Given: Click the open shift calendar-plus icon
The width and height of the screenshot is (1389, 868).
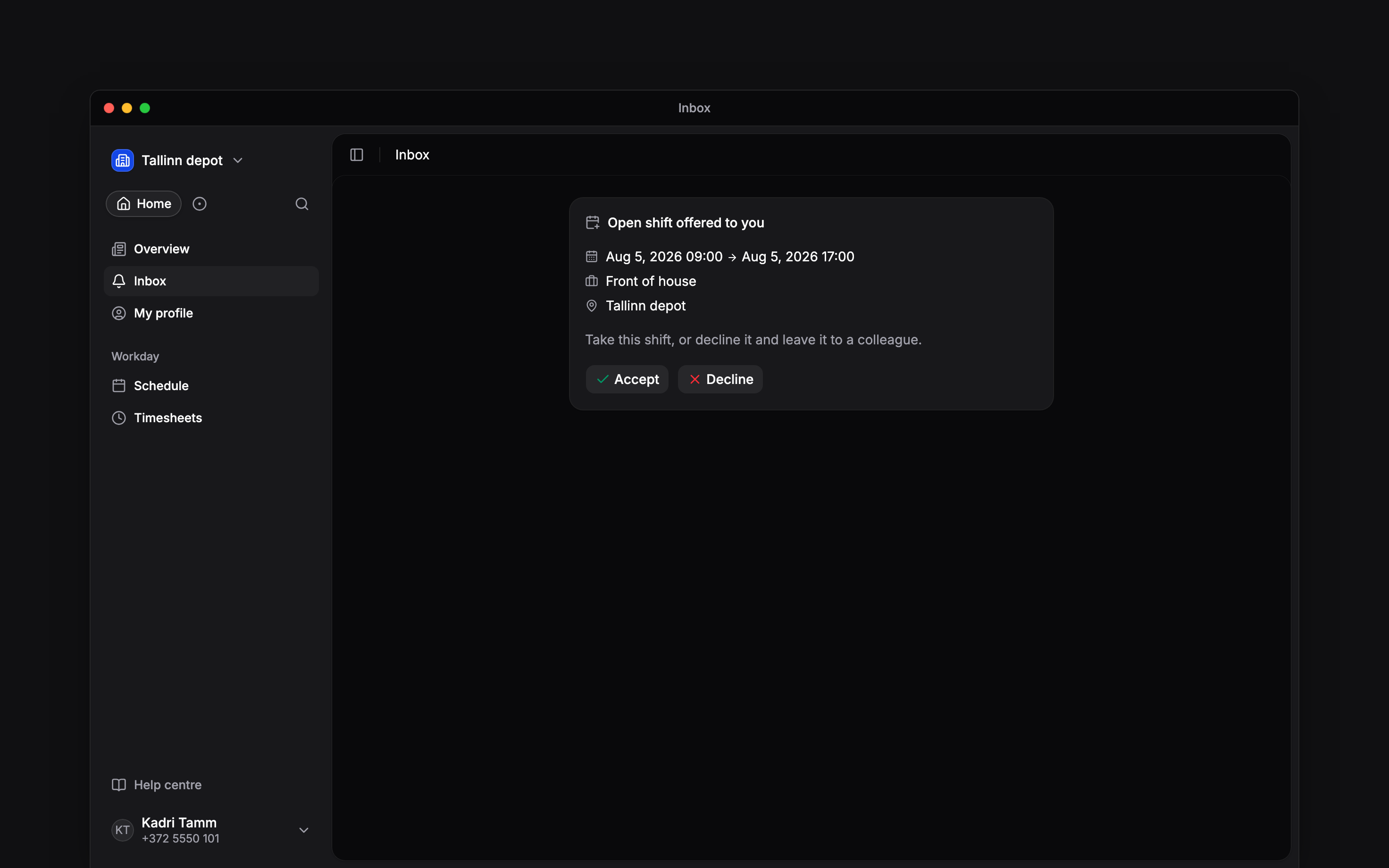Looking at the screenshot, I should point(592,223).
